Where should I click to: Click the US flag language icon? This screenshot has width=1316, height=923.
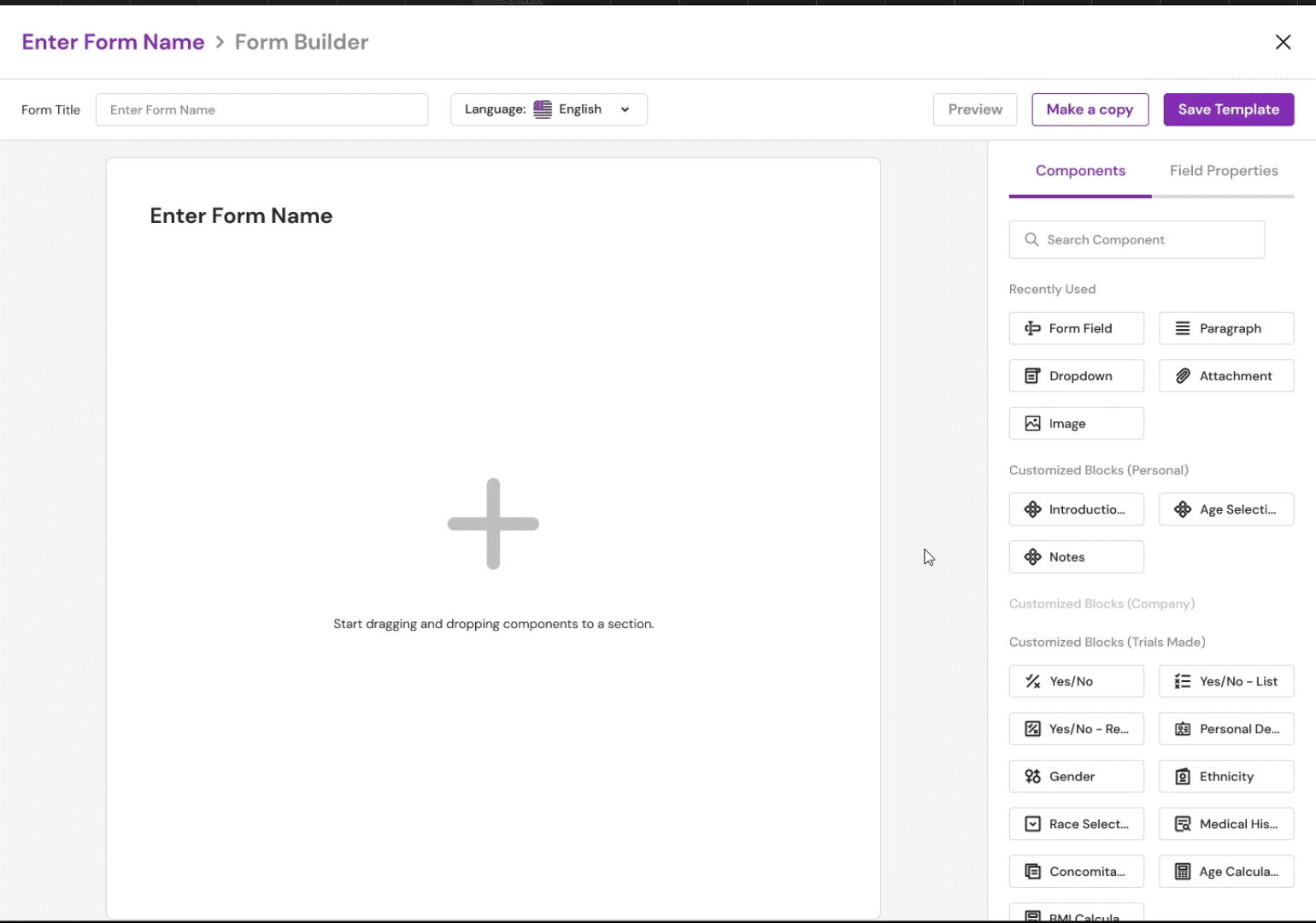pos(543,109)
